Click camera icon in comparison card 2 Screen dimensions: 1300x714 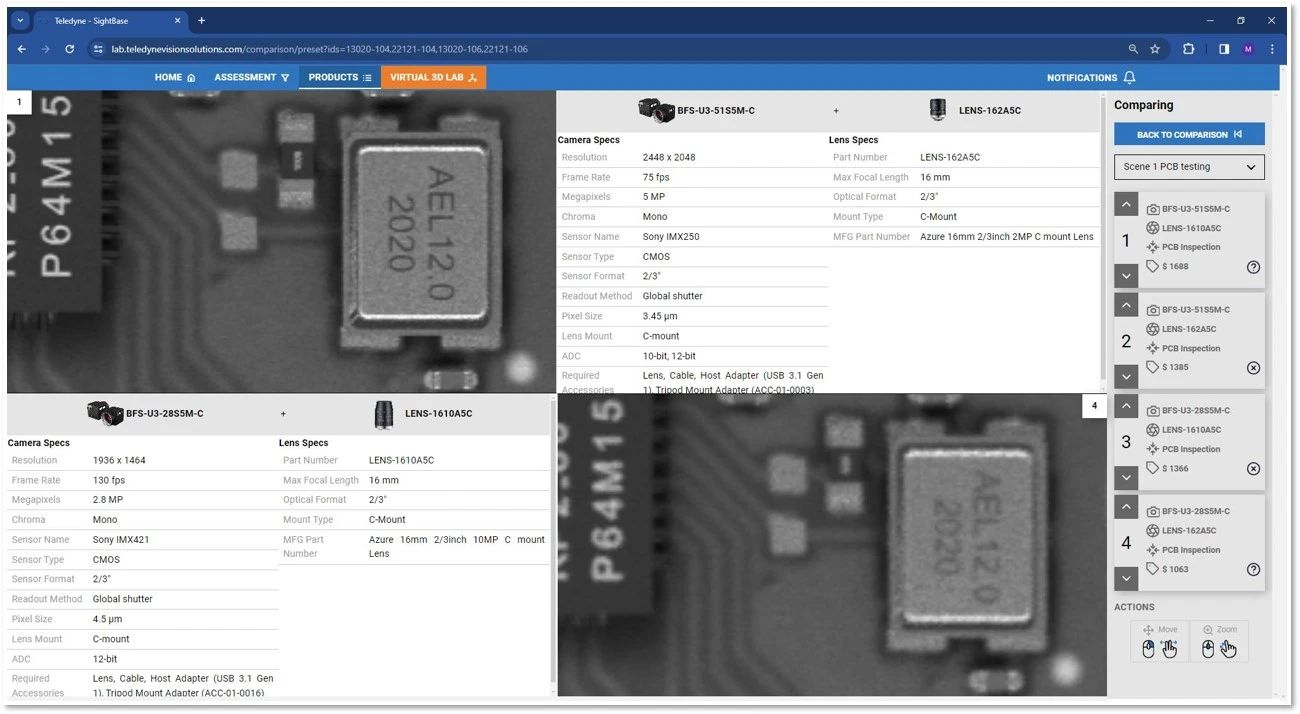1153,310
